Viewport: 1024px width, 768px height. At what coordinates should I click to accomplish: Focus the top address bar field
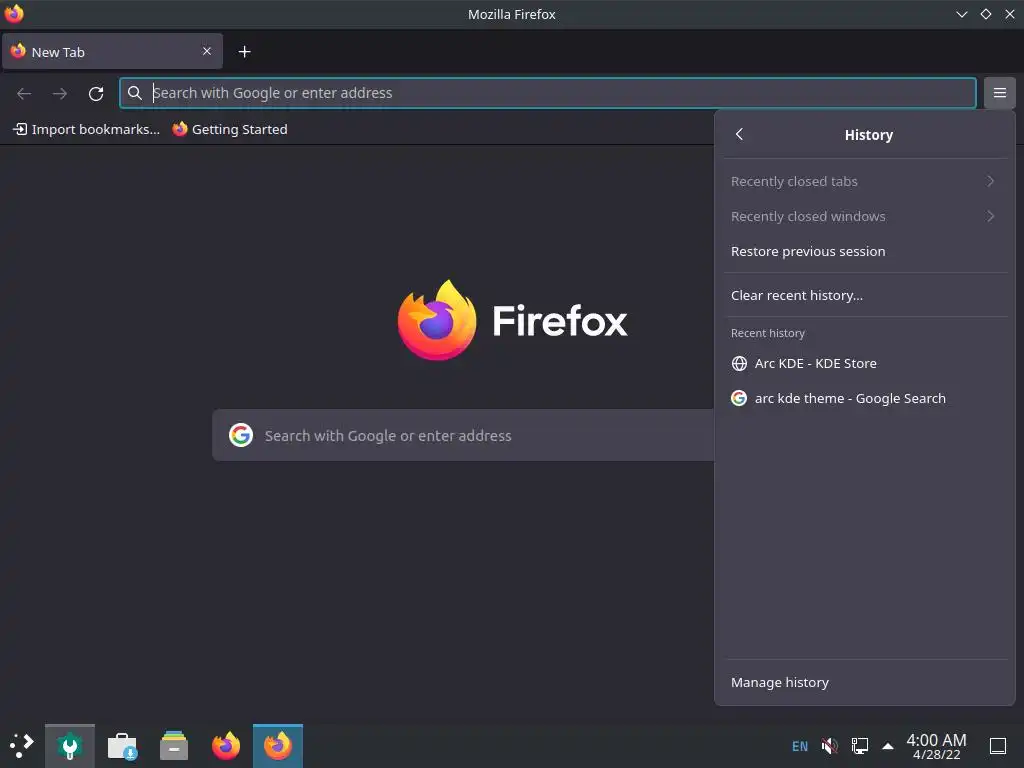547,93
